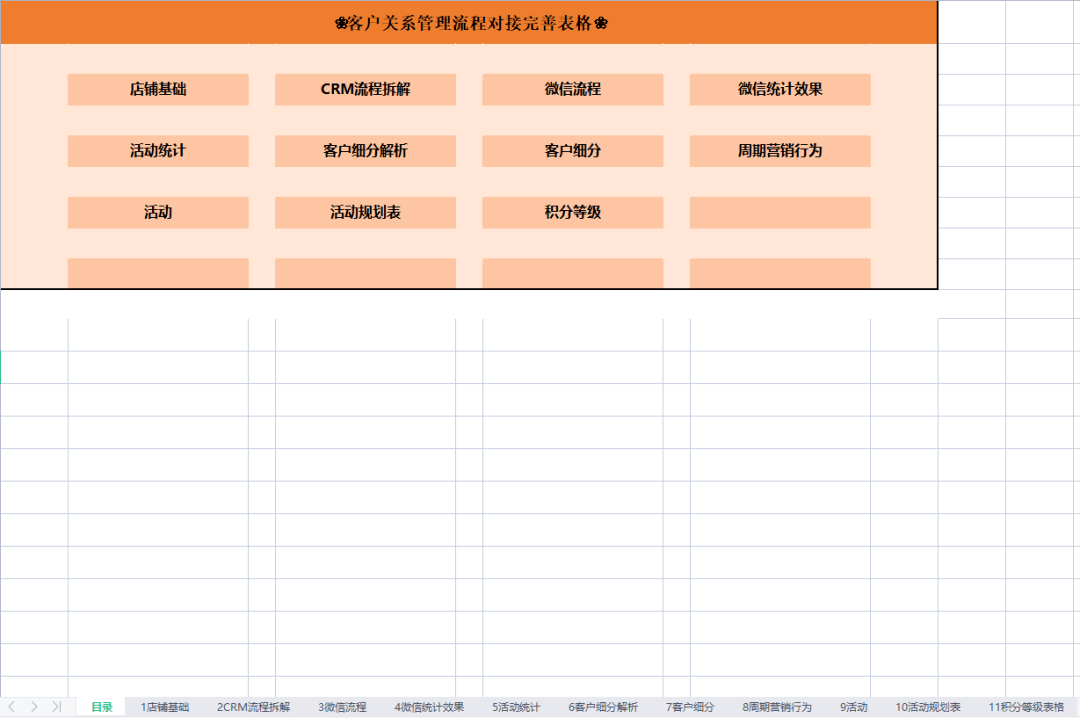Click the 店铺基础 navigation button
This screenshot has width=1080, height=718.
(x=157, y=89)
